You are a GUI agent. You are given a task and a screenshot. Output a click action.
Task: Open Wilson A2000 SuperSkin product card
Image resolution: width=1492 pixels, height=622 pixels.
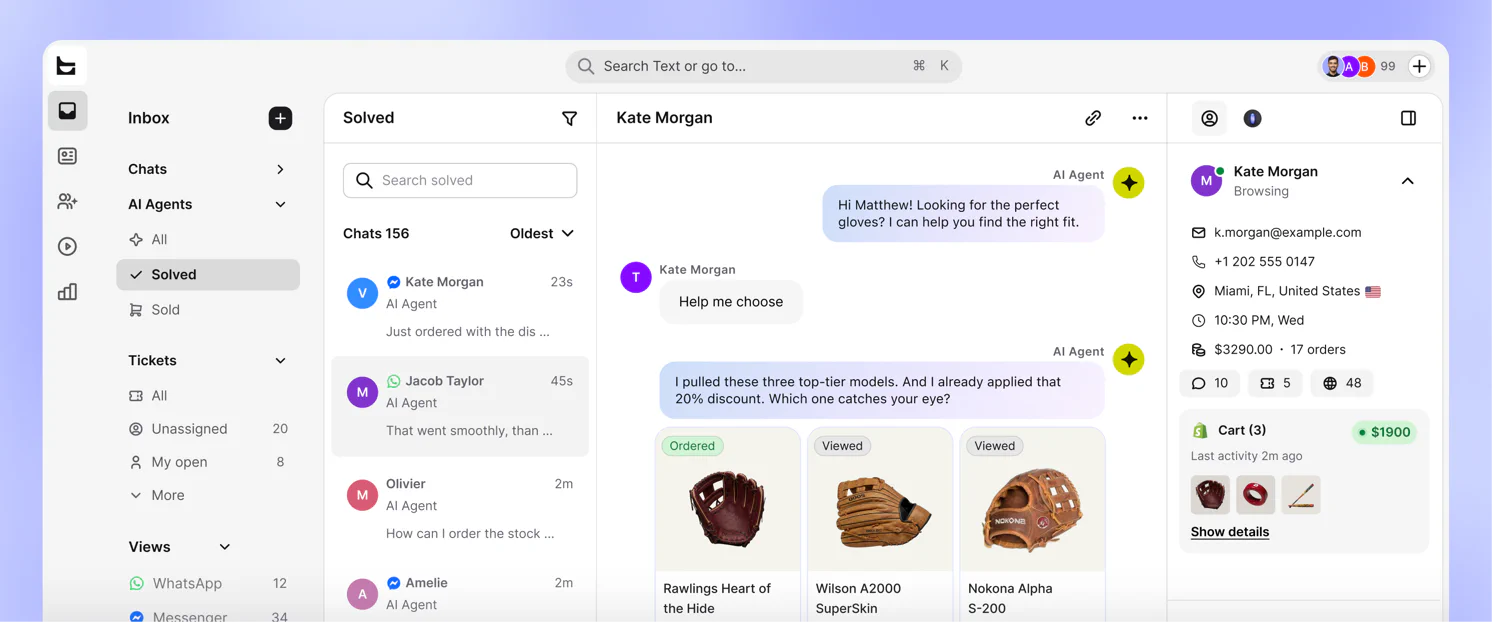coord(880,525)
